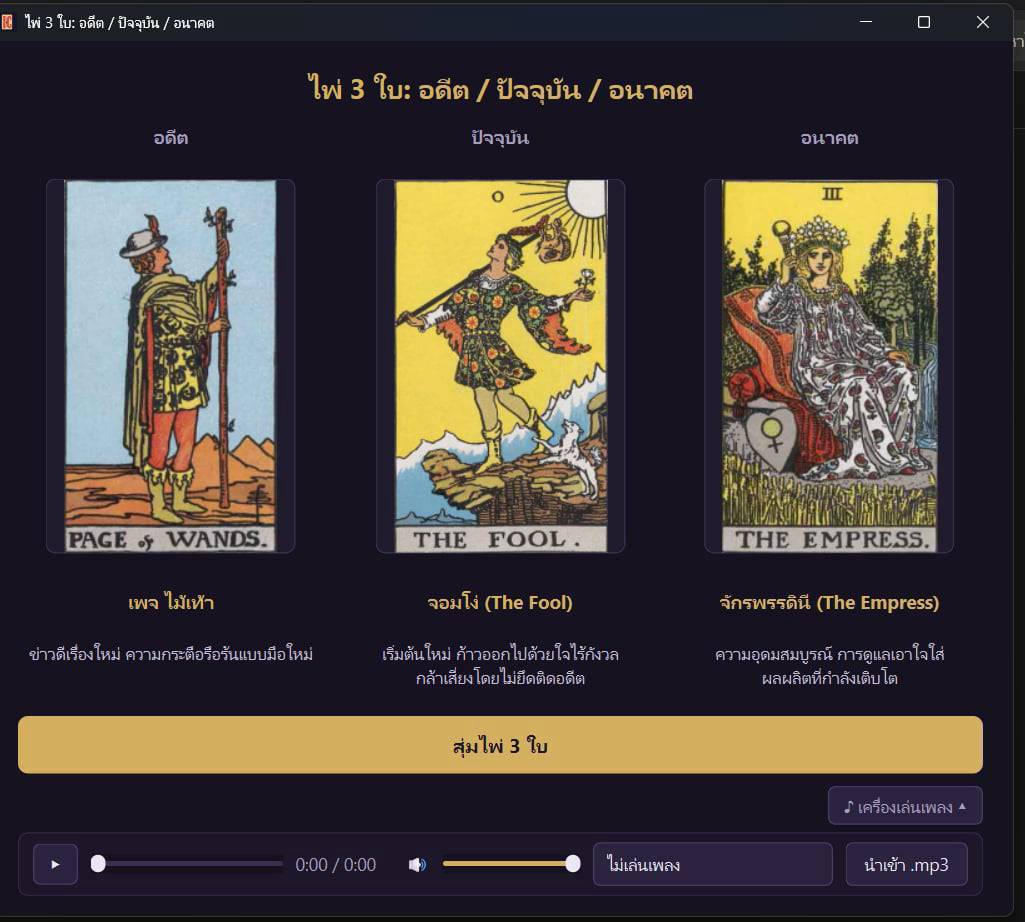The image size is (1025, 922).
Task: Click the card name จักรพรรดินี (The Empress)
Action: pyautogui.click(x=829, y=602)
